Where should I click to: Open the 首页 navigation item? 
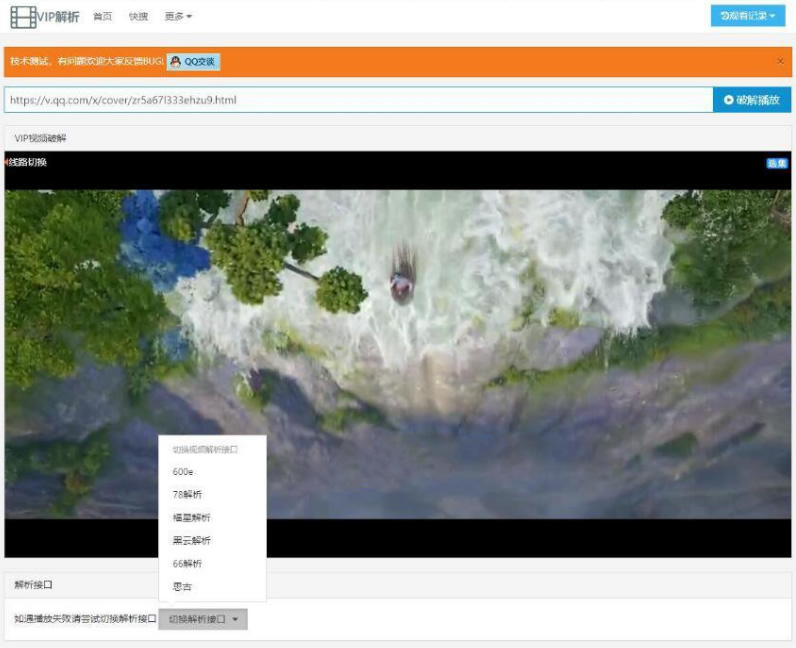(x=102, y=17)
